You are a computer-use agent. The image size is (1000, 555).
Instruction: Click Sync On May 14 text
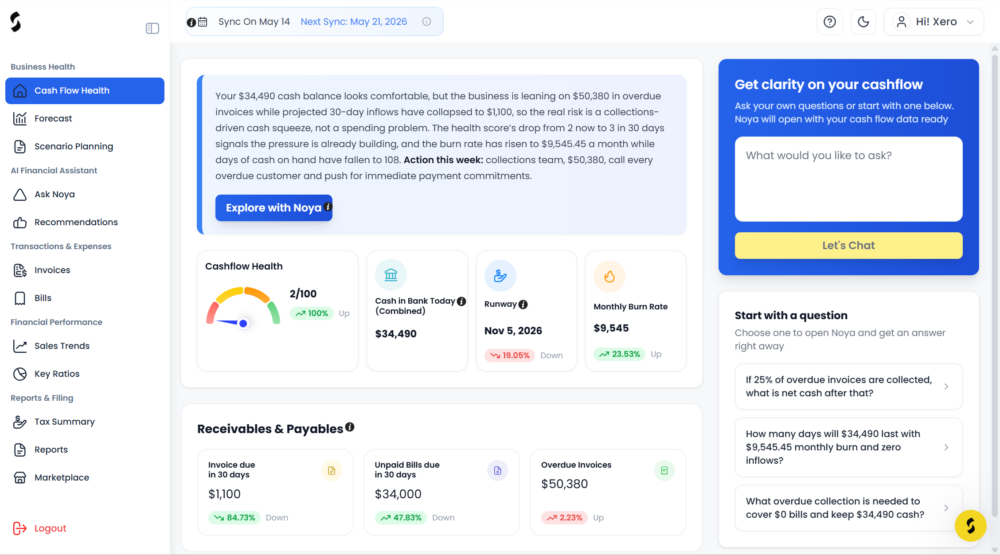click(x=254, y=22)
